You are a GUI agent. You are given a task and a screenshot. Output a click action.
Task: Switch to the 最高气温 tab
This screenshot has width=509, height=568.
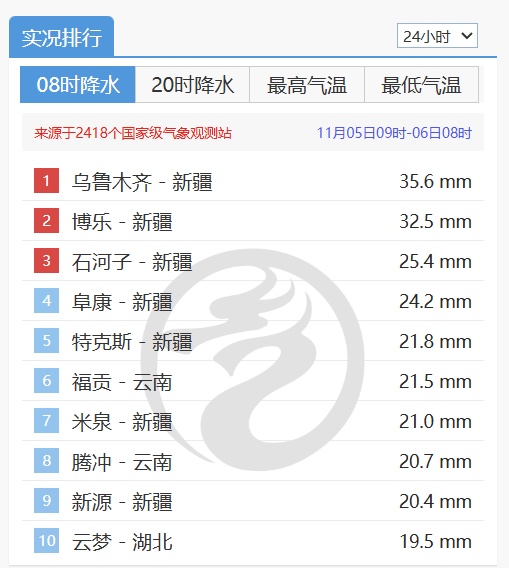(307, 84)
